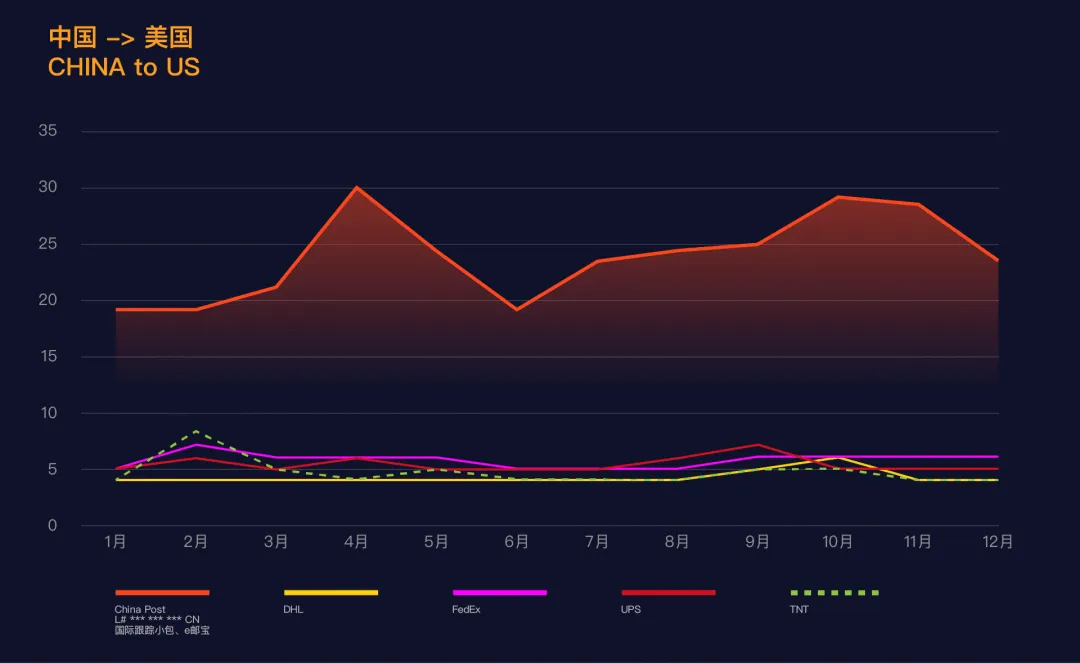Click the China Post line peak at 4月

tap(356, 187)
